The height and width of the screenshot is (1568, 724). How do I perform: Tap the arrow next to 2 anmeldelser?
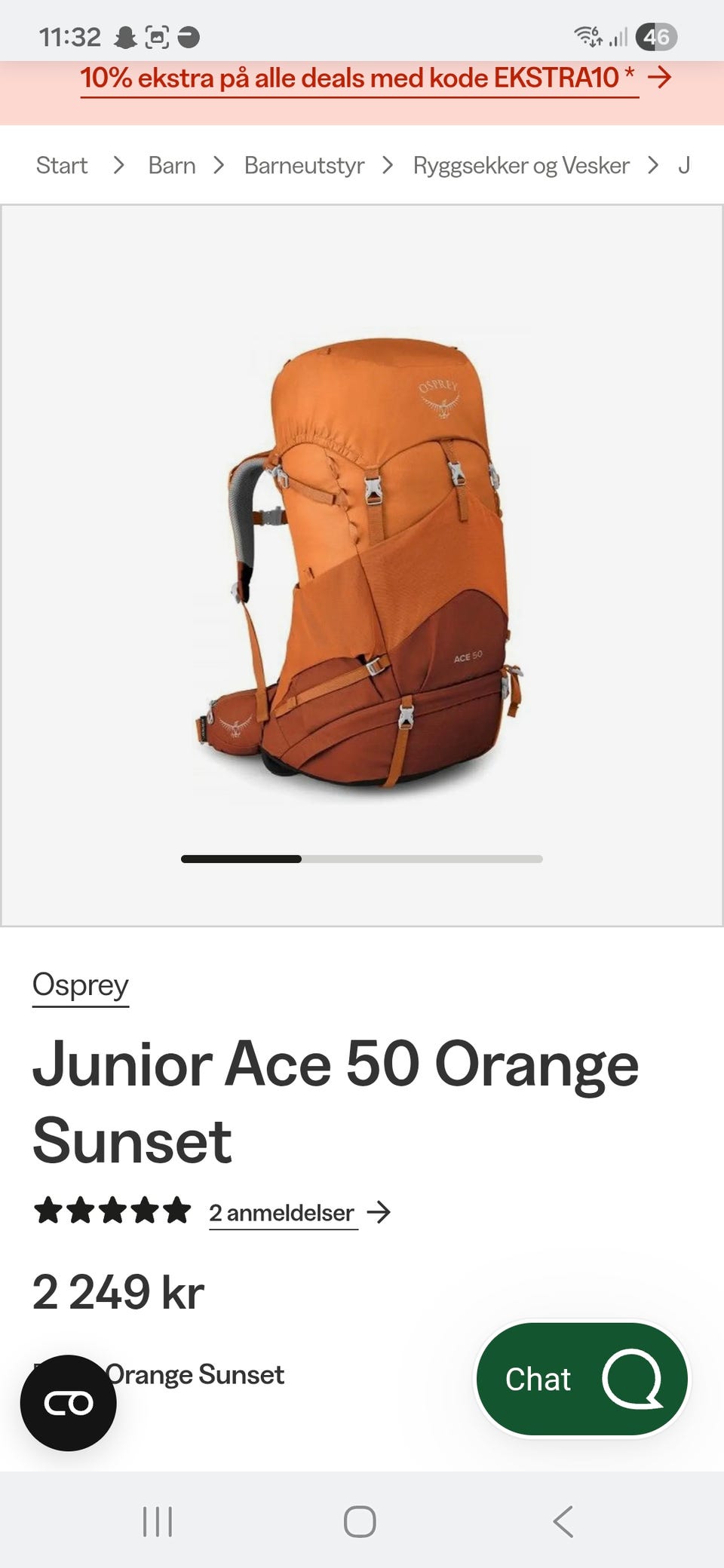tap(379, 1212)
